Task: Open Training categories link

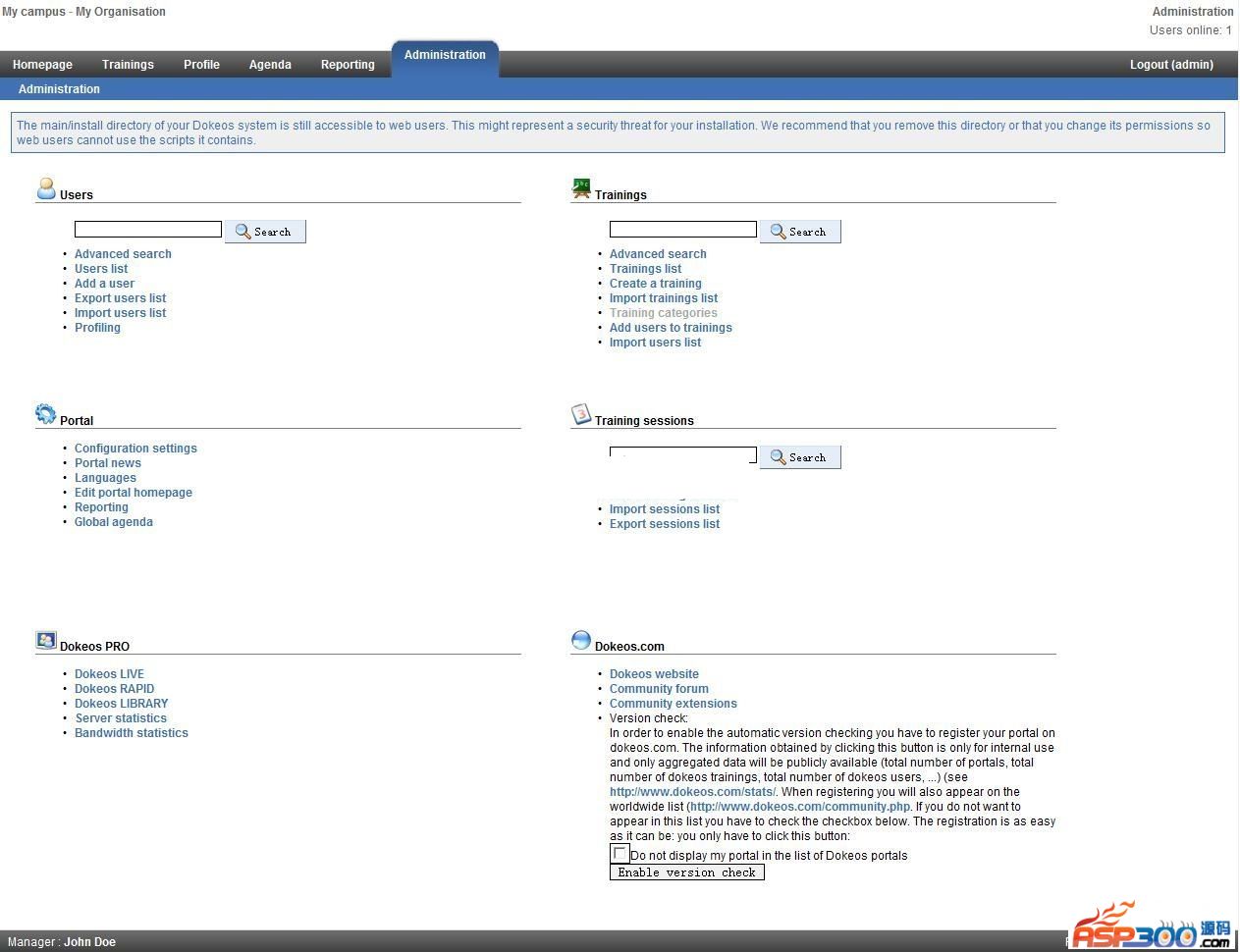Action: 664,313
